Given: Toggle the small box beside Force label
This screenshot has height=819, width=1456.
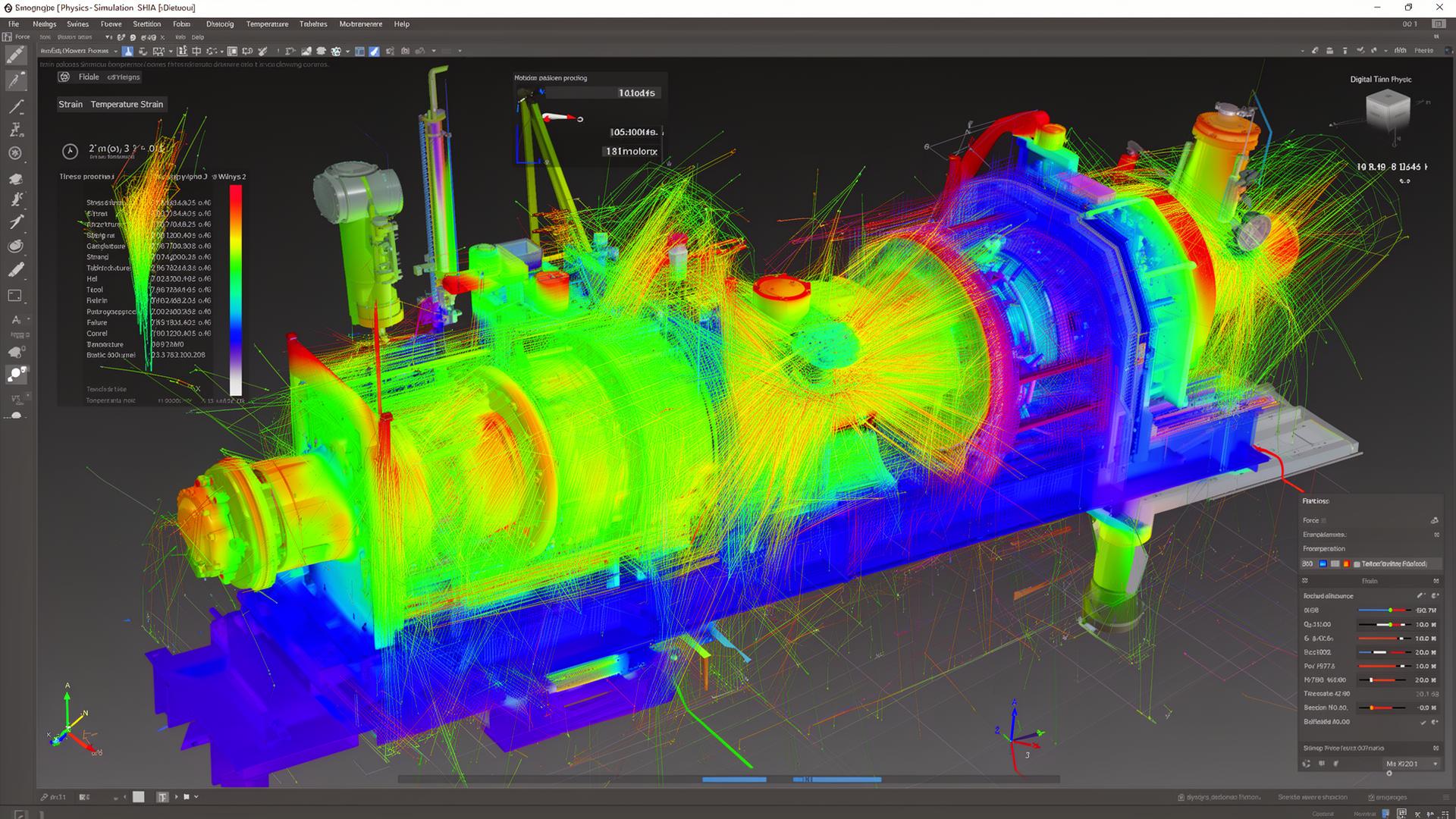Looking at the screenshot, I should (1323, 520).
